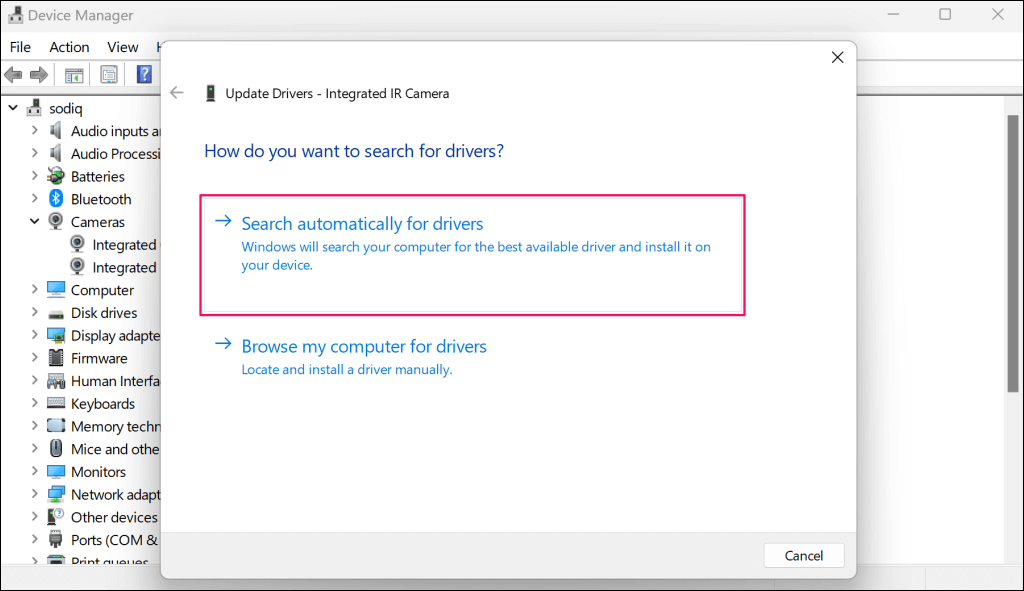
Task: Click the Firmware chip icon
Action: point(57,358)
